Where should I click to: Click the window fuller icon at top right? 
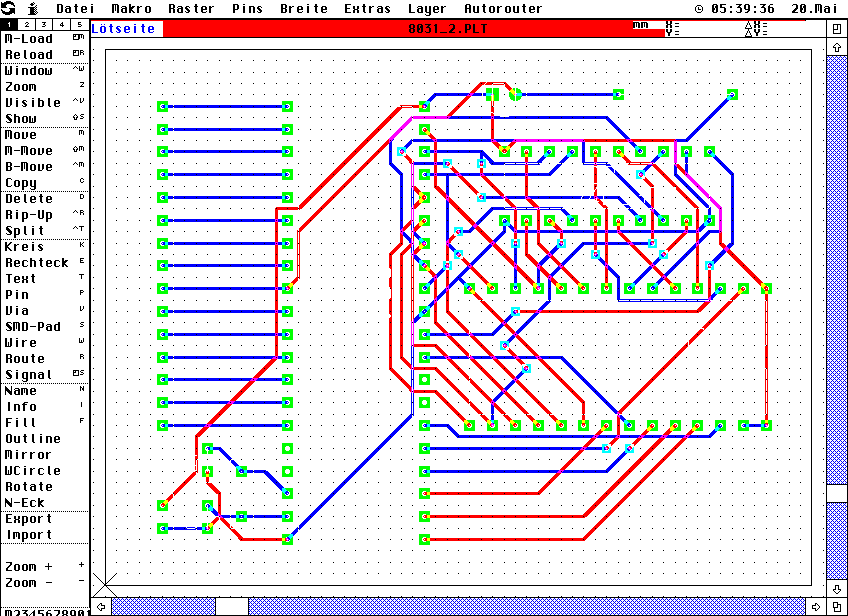(836, 28)
